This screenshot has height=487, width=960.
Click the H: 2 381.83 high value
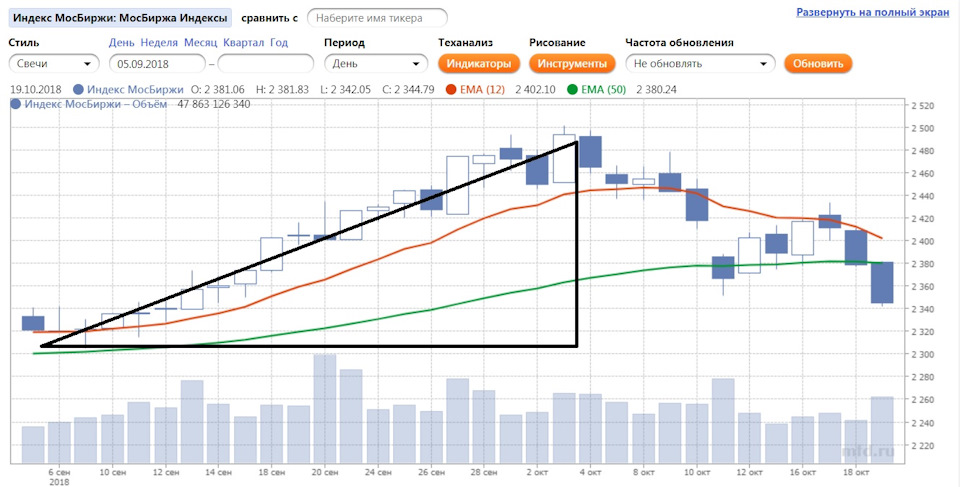282,89
